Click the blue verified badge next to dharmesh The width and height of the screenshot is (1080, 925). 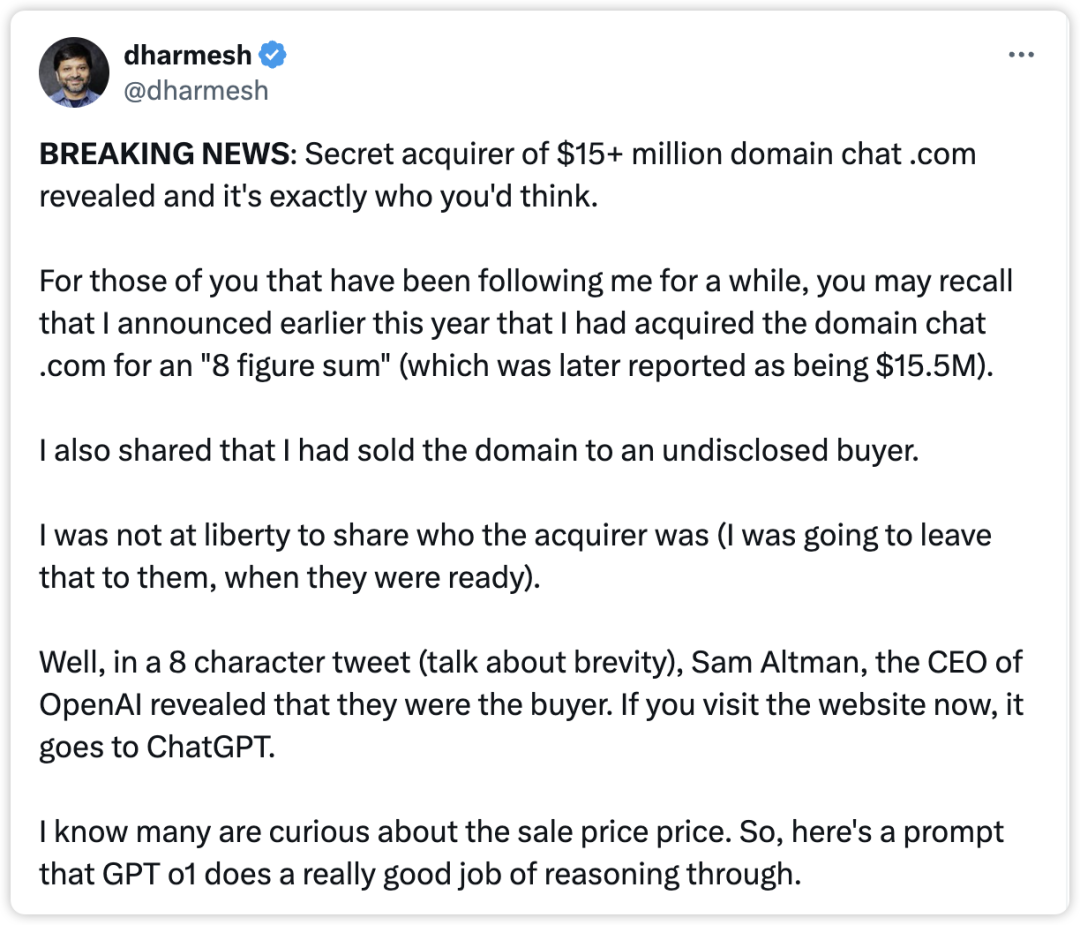[272, 55]
